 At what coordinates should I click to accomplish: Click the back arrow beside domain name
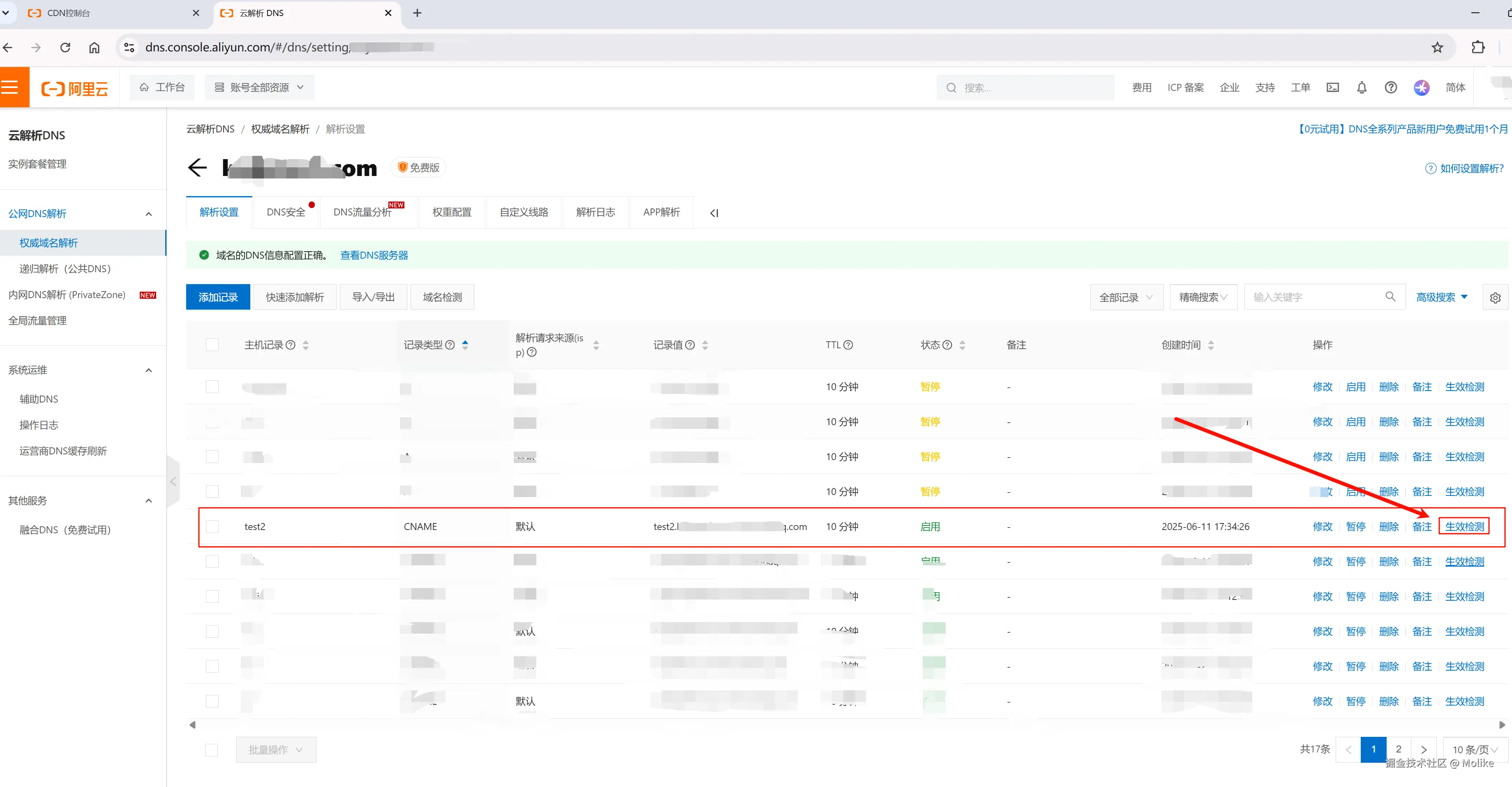point(198,168)
